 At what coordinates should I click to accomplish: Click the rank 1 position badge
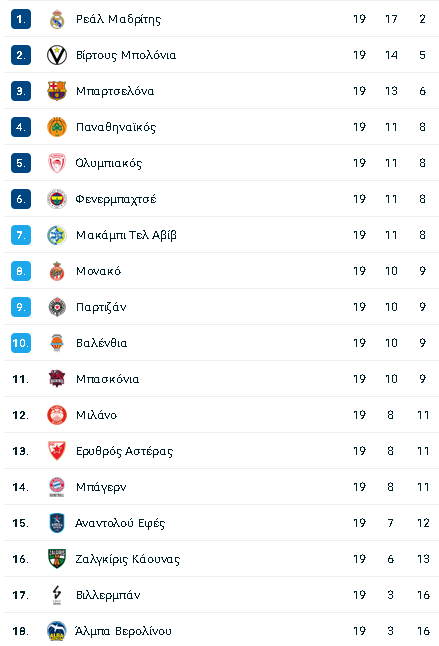21,19
